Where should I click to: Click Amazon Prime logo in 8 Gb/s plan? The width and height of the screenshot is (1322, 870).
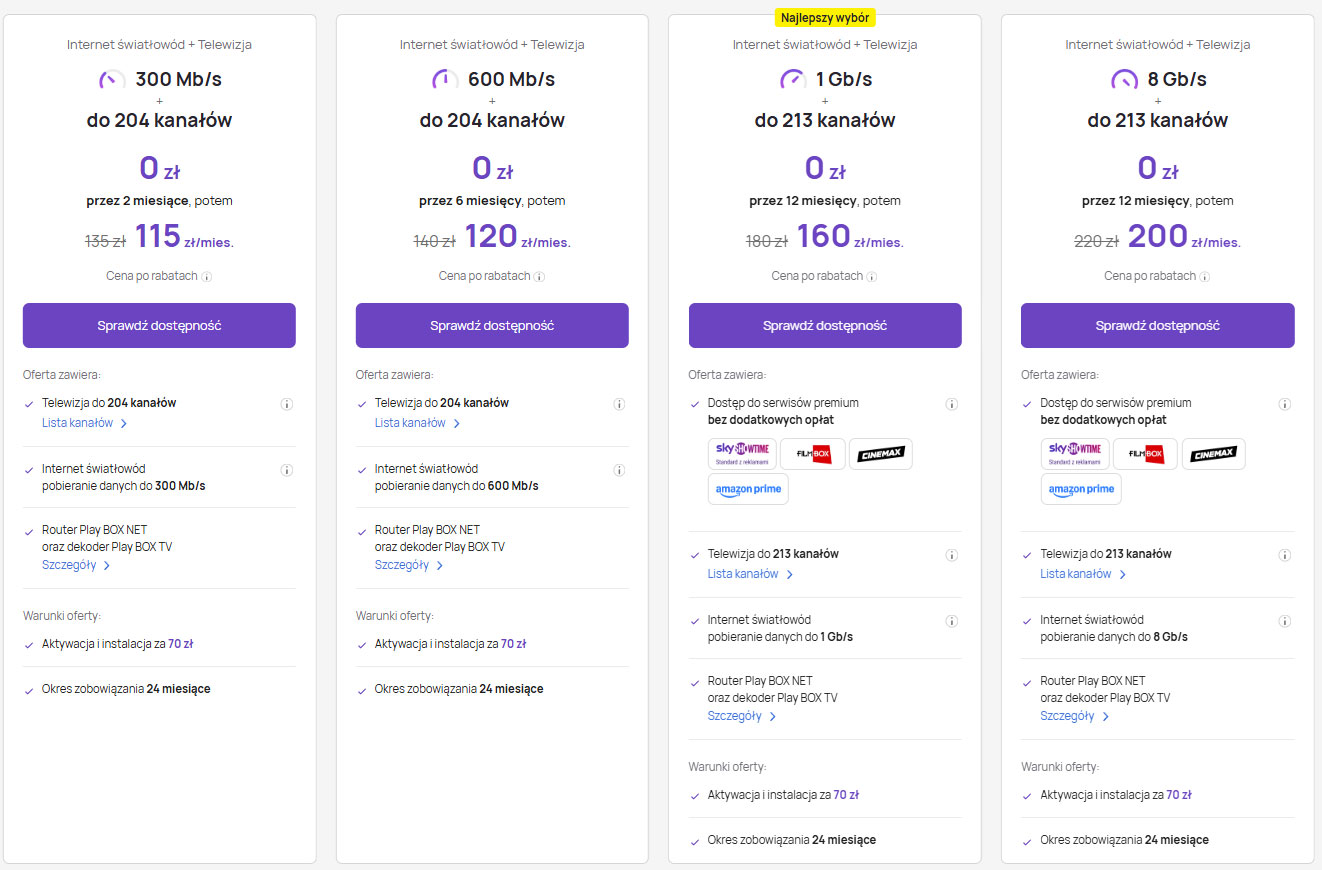[1081, 489]
